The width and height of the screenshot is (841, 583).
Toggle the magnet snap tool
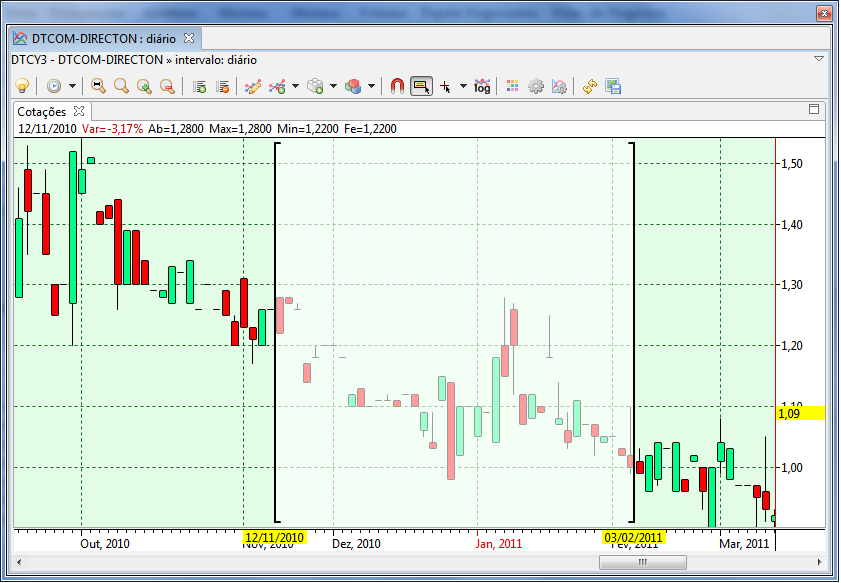pos(397,86)
